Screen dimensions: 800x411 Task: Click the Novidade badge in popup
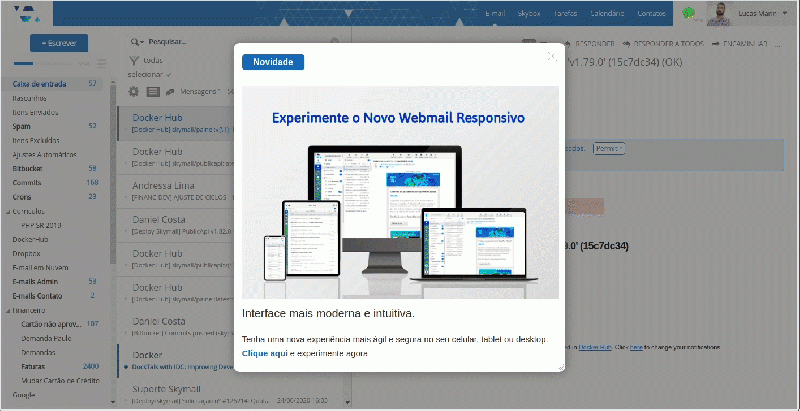(x=273, y=62)
